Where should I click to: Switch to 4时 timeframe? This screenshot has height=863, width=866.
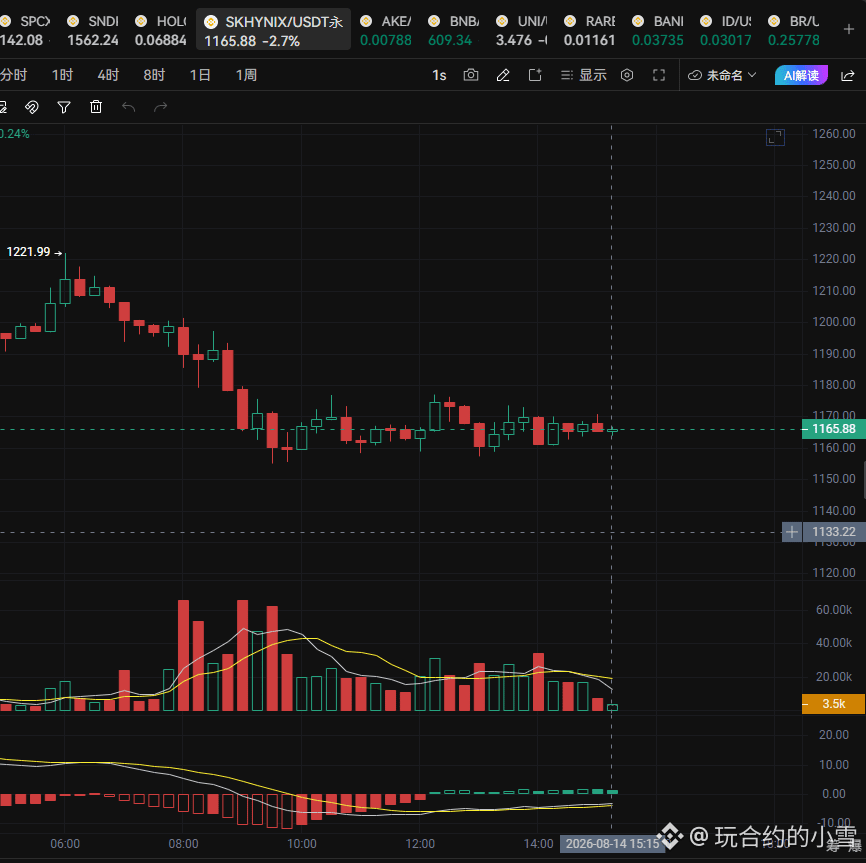pyautogui.click(x=108, y=75)
